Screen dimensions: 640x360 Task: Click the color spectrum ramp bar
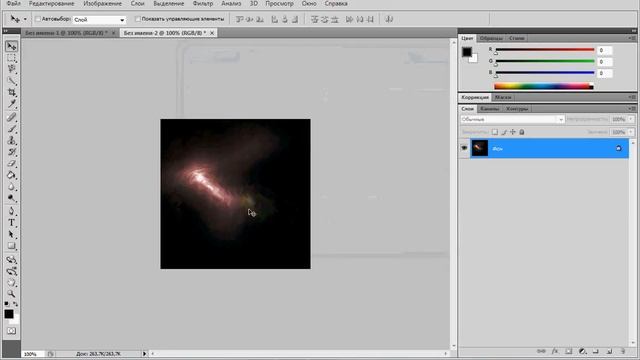tap(544, 86)
